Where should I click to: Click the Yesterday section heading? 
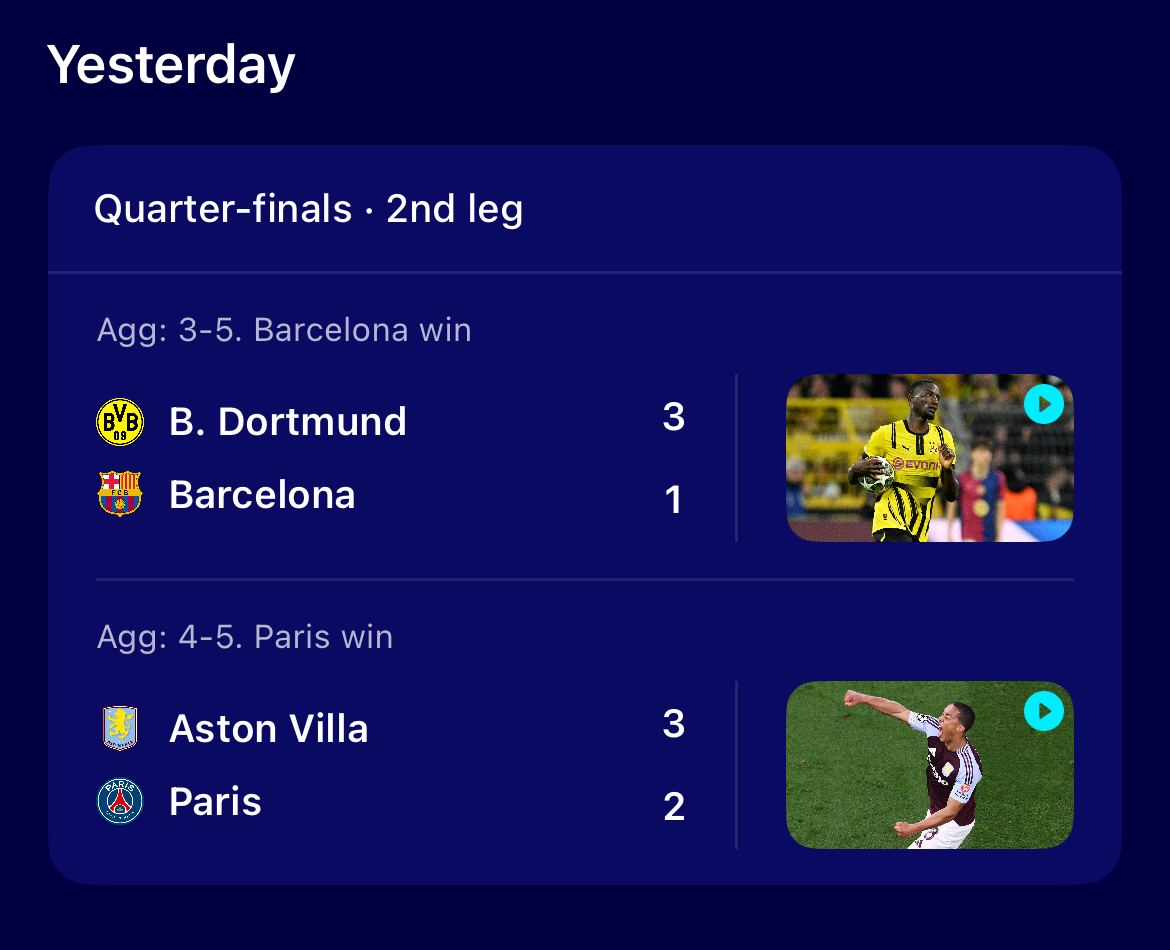coord(172,66)
